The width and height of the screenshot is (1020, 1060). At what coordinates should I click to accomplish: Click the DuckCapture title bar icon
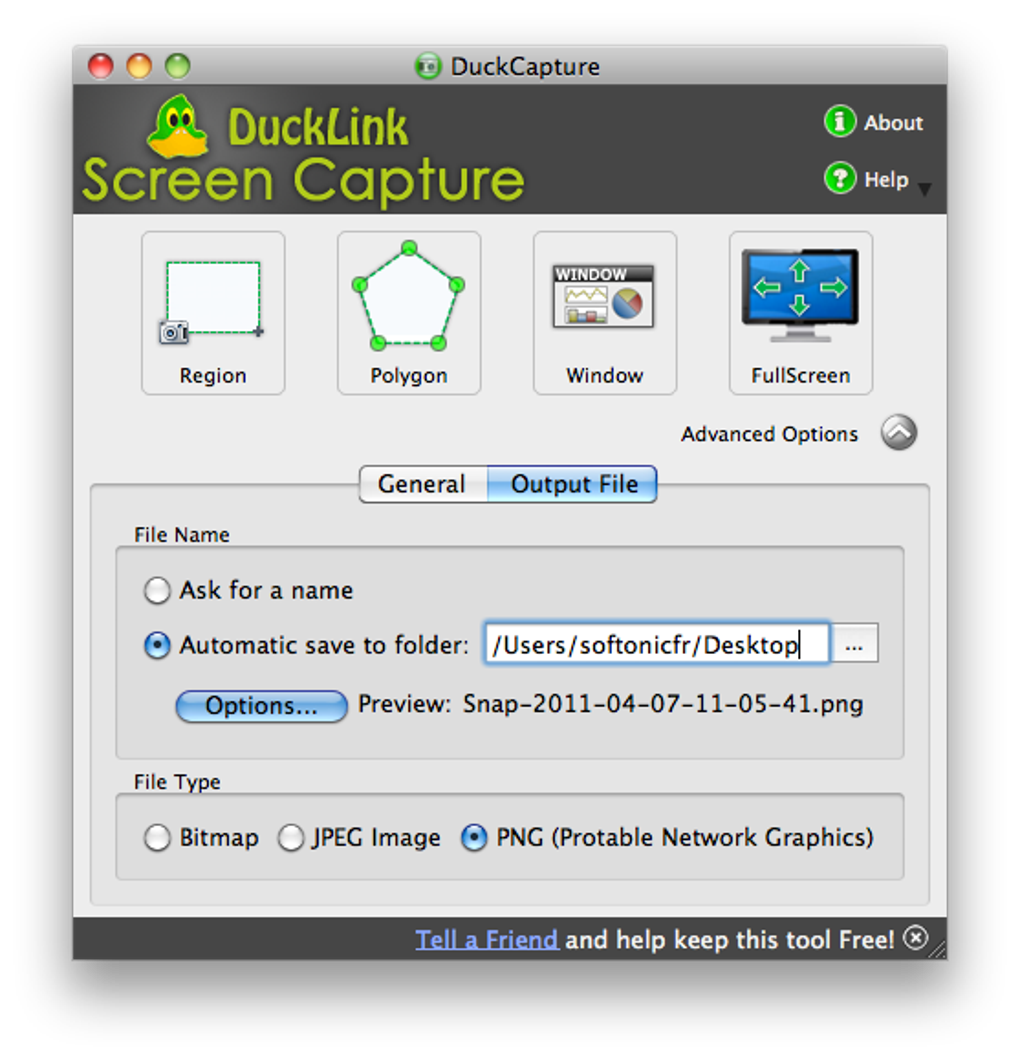(427, 66)
